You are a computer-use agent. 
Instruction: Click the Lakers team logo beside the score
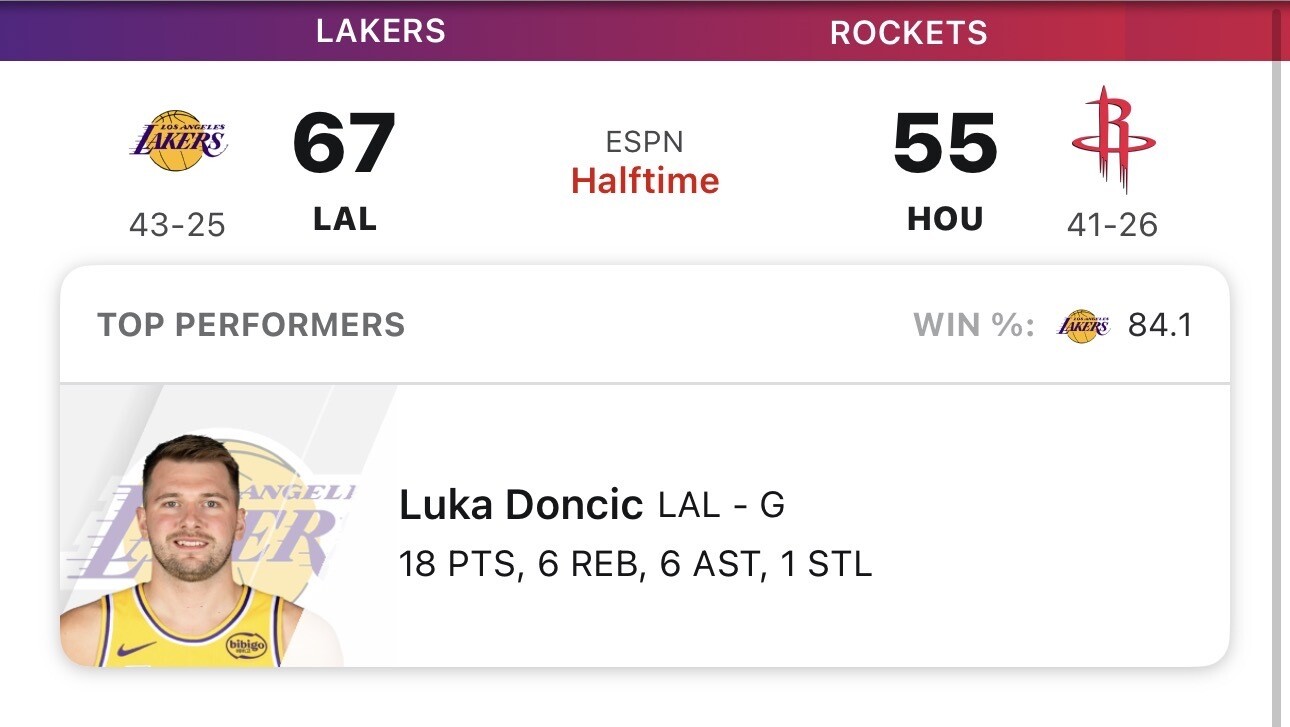tap(178, 141)
